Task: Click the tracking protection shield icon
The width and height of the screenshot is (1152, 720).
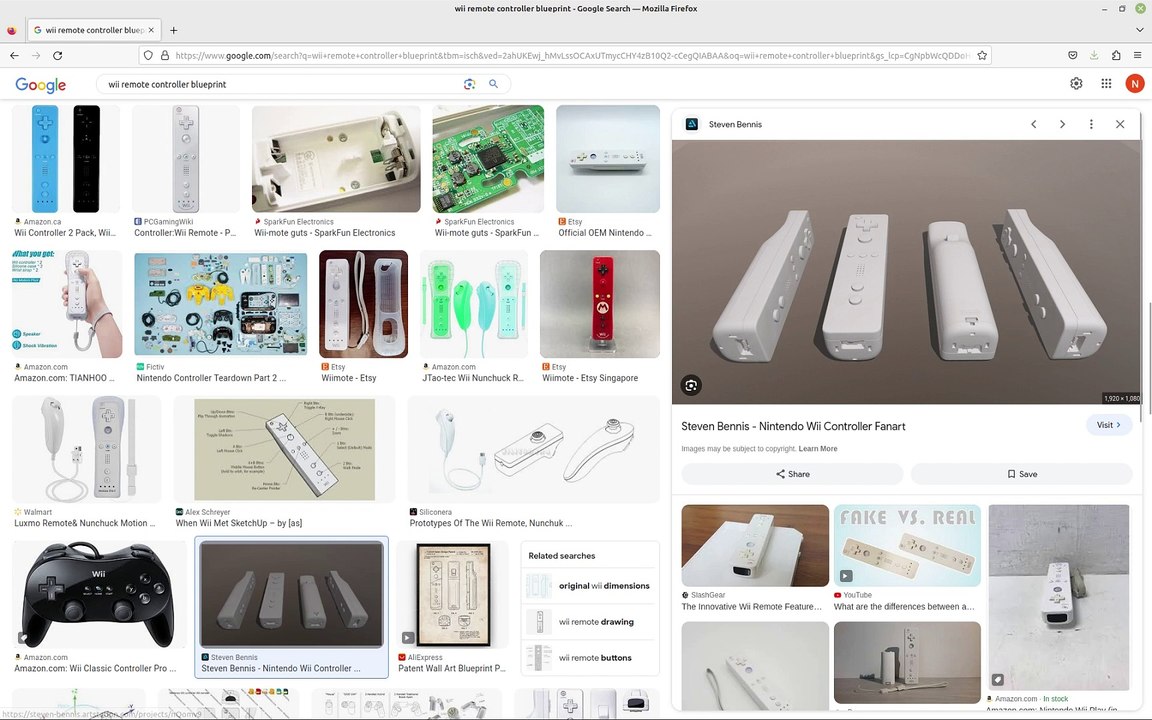Action: pos(148,55)
